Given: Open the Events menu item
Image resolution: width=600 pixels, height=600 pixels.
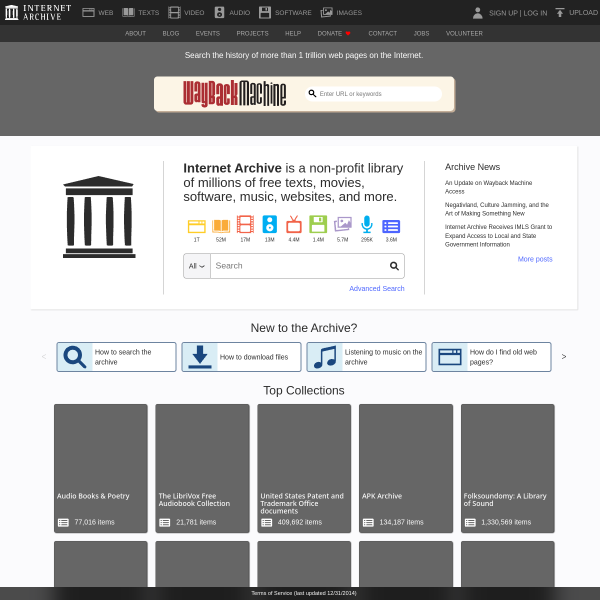Looking at the screenshot, I should tap(208, 34).
